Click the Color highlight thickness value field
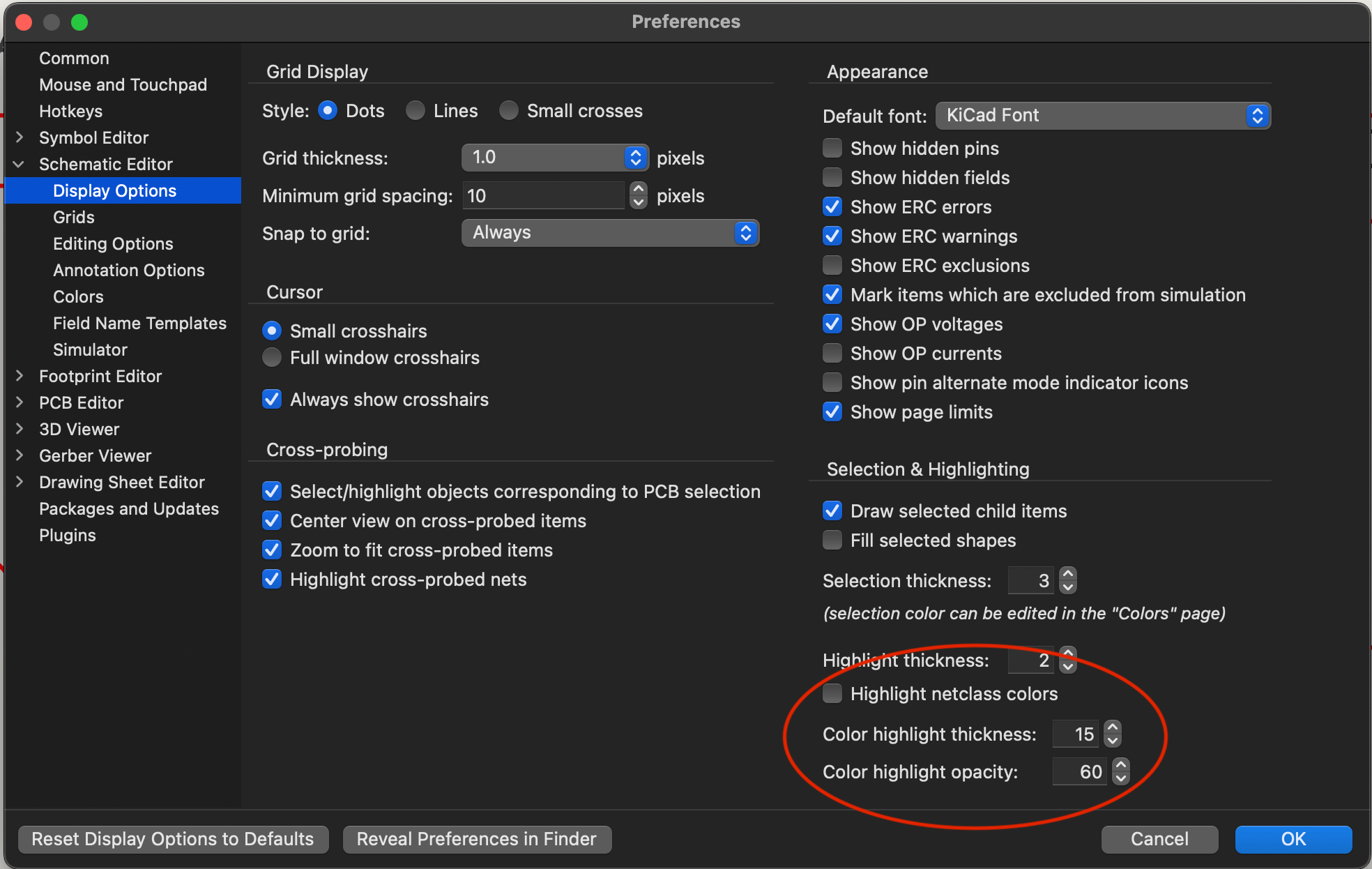Screen dimensions: 1372x869 pos(1076,734)
